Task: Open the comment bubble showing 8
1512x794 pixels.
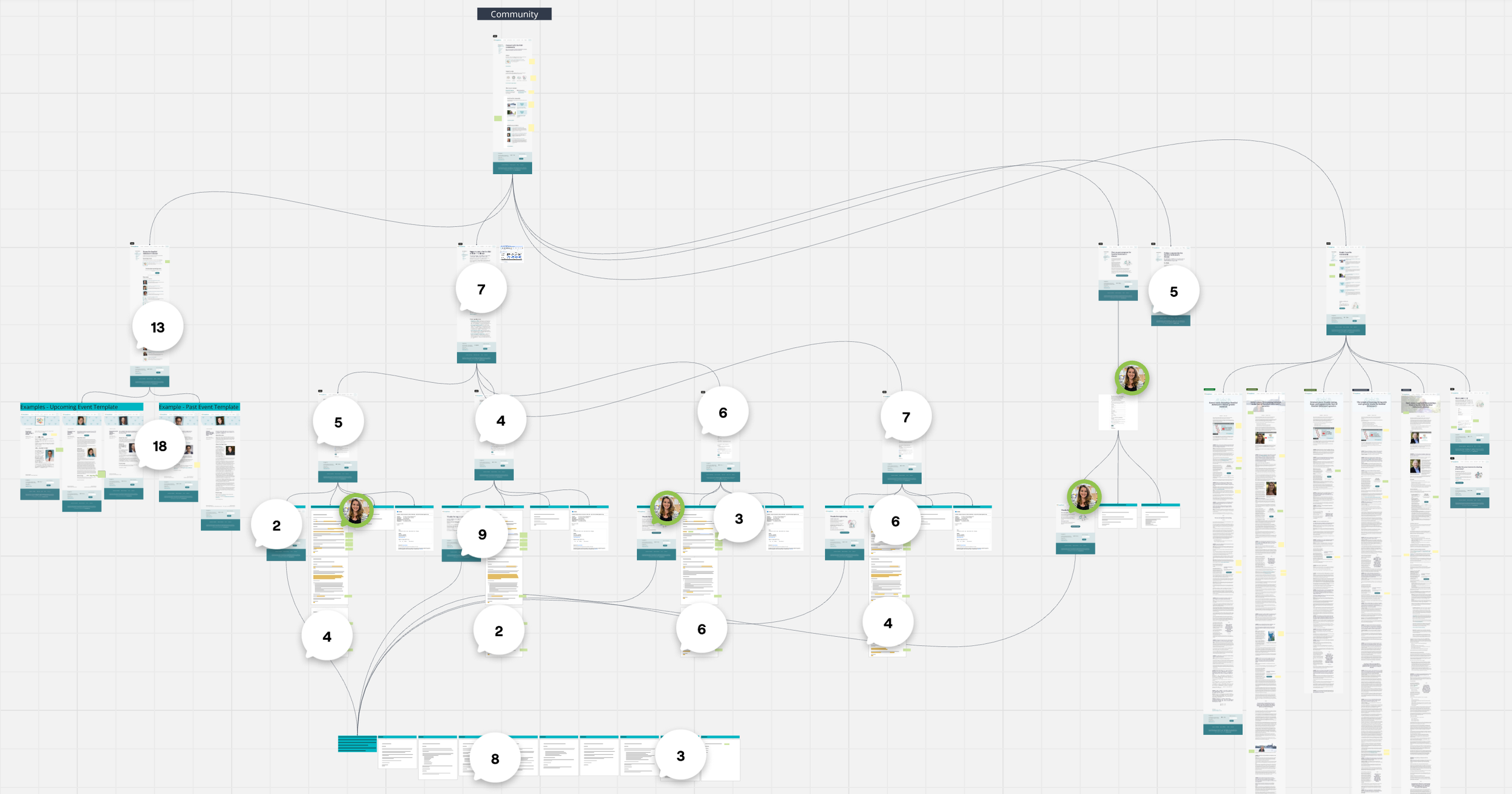Action: 495,758
